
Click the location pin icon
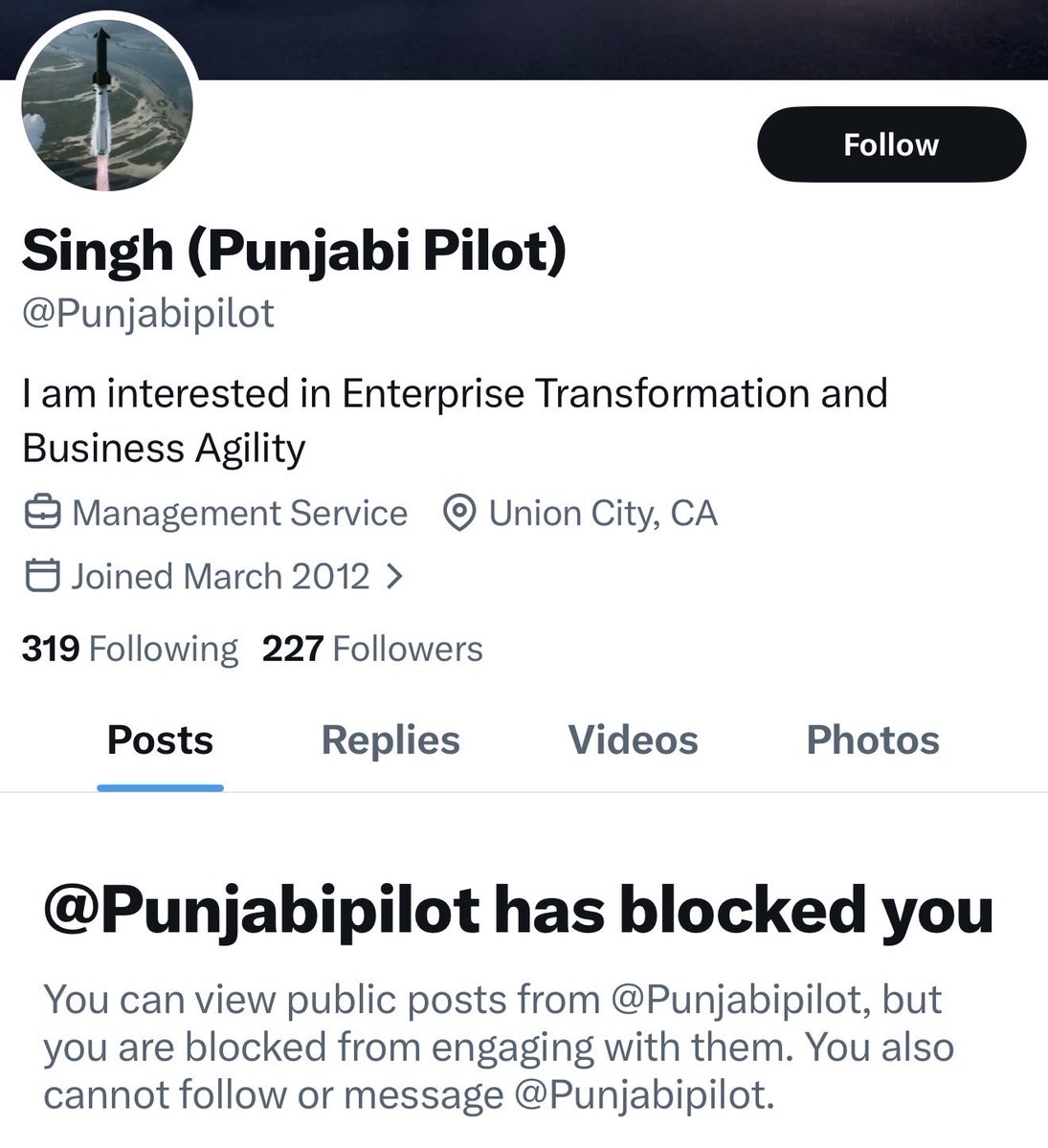[460, 514]
